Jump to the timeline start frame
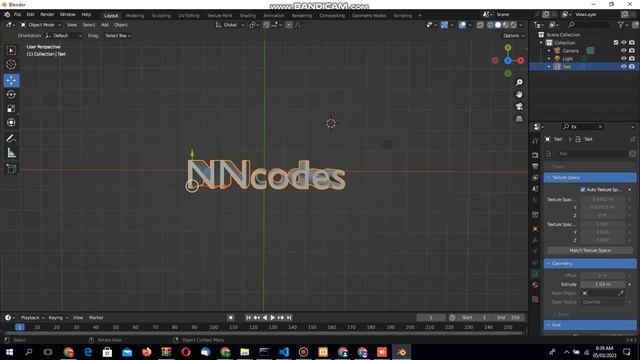The width and height of the screenshot is (640, 360). pyautogui.click(x=248, y=318)
